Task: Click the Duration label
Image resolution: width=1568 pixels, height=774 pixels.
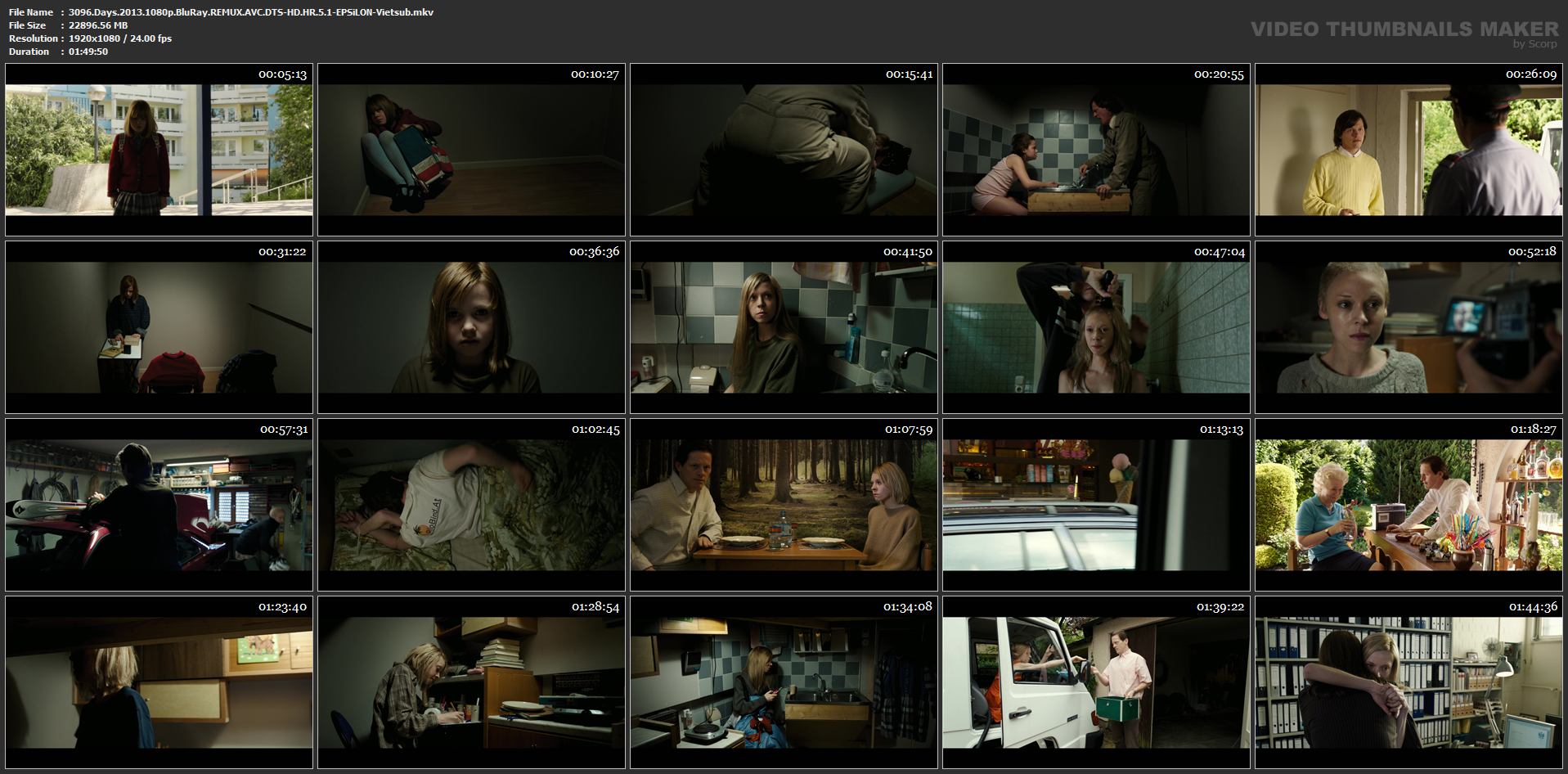Action: 29,52
